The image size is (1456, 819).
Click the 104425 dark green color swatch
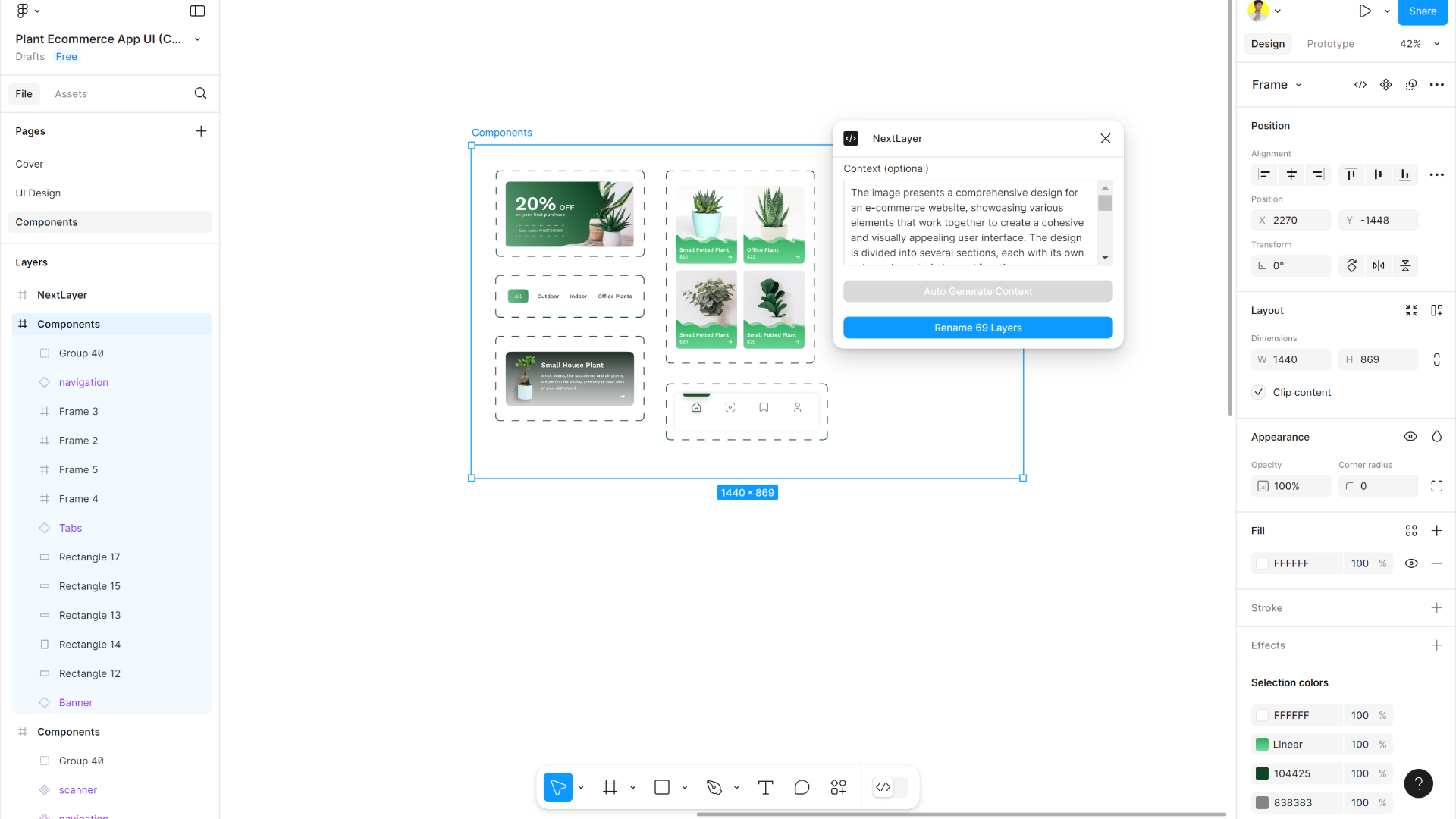click(x=1262, y=773)
